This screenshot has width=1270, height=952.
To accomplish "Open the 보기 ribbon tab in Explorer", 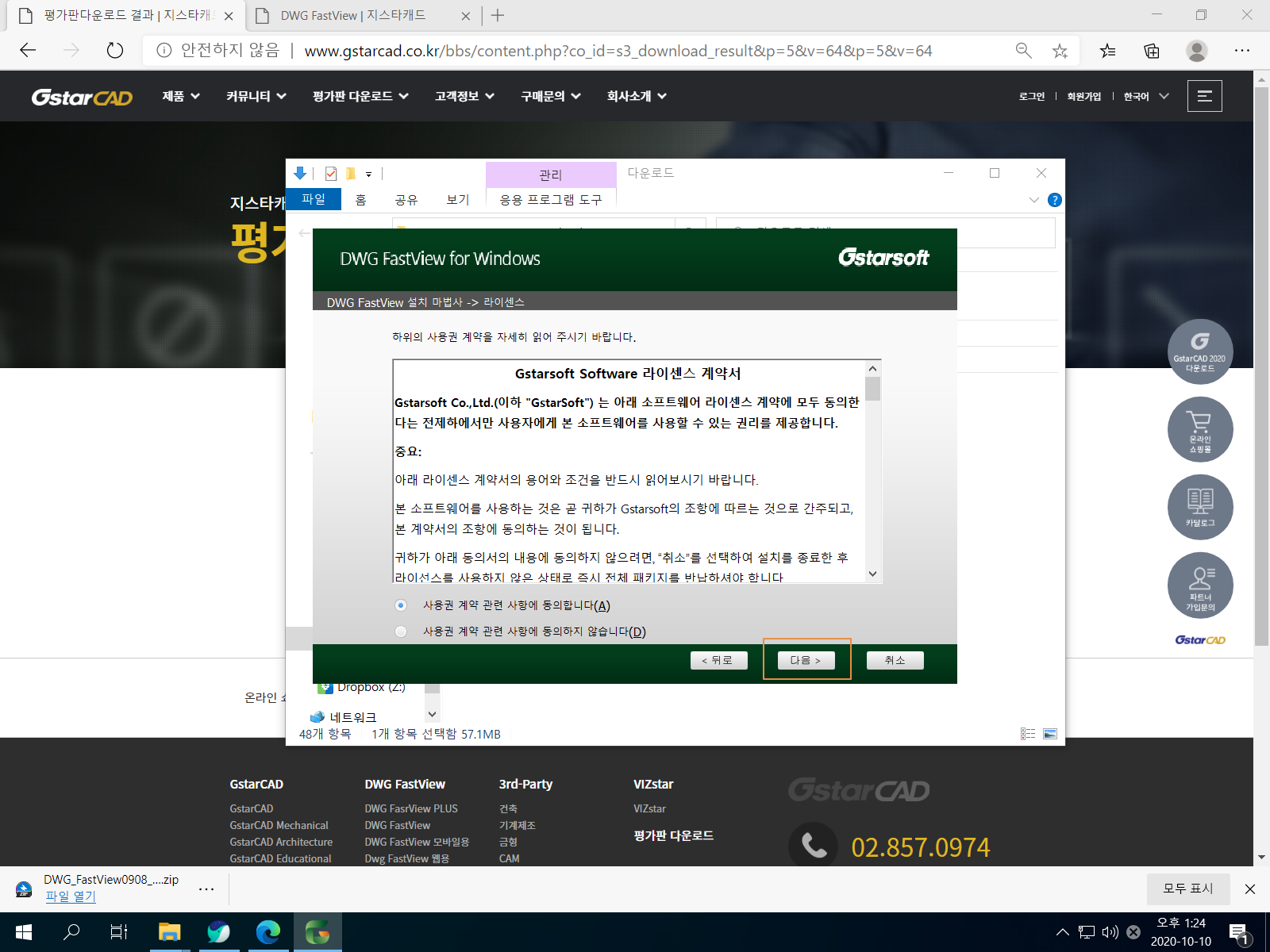I will (458, 200).
